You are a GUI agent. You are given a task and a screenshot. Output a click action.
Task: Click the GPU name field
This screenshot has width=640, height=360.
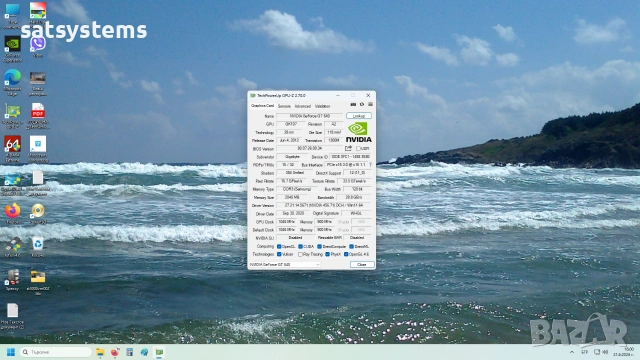[309, 116]
